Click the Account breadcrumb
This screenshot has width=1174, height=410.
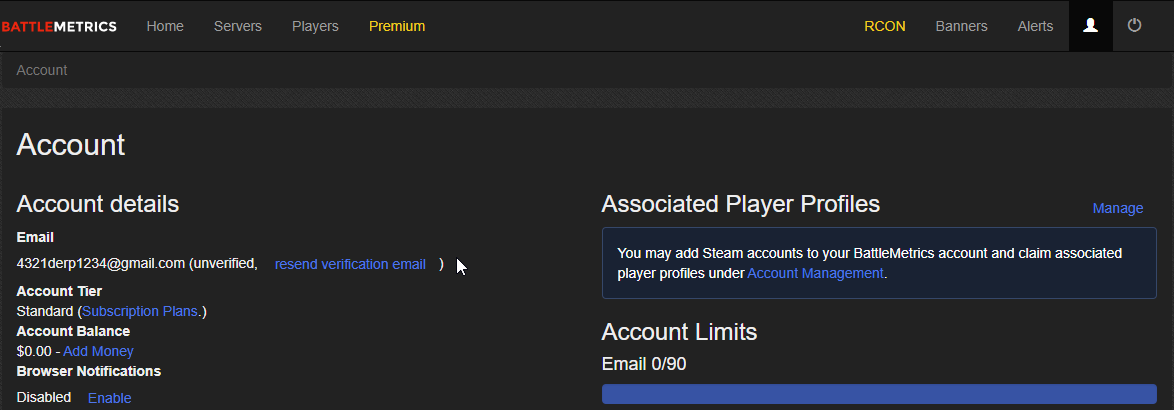pos(42,70)
